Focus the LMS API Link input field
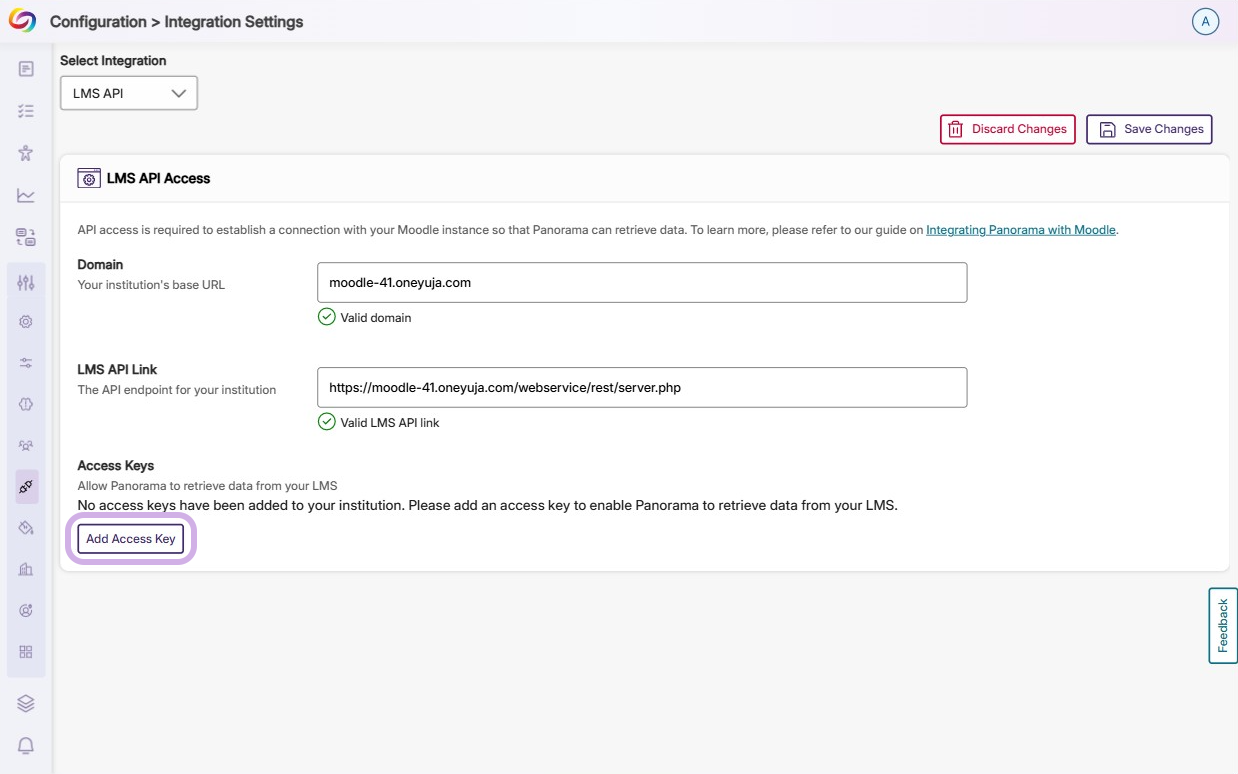 [x=642, y=387]
